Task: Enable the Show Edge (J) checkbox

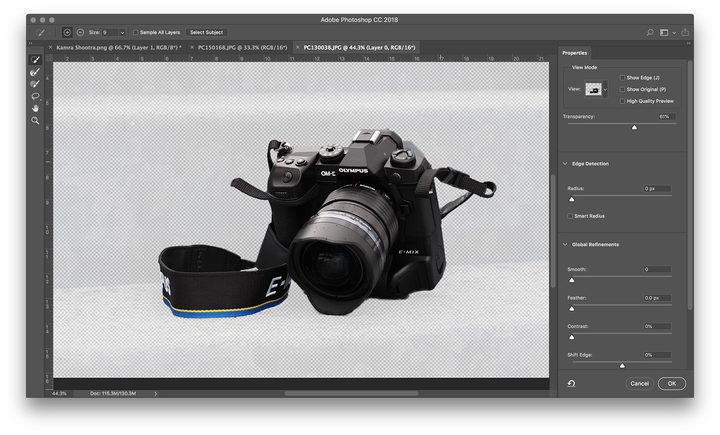Action: [x=622, y=77]
